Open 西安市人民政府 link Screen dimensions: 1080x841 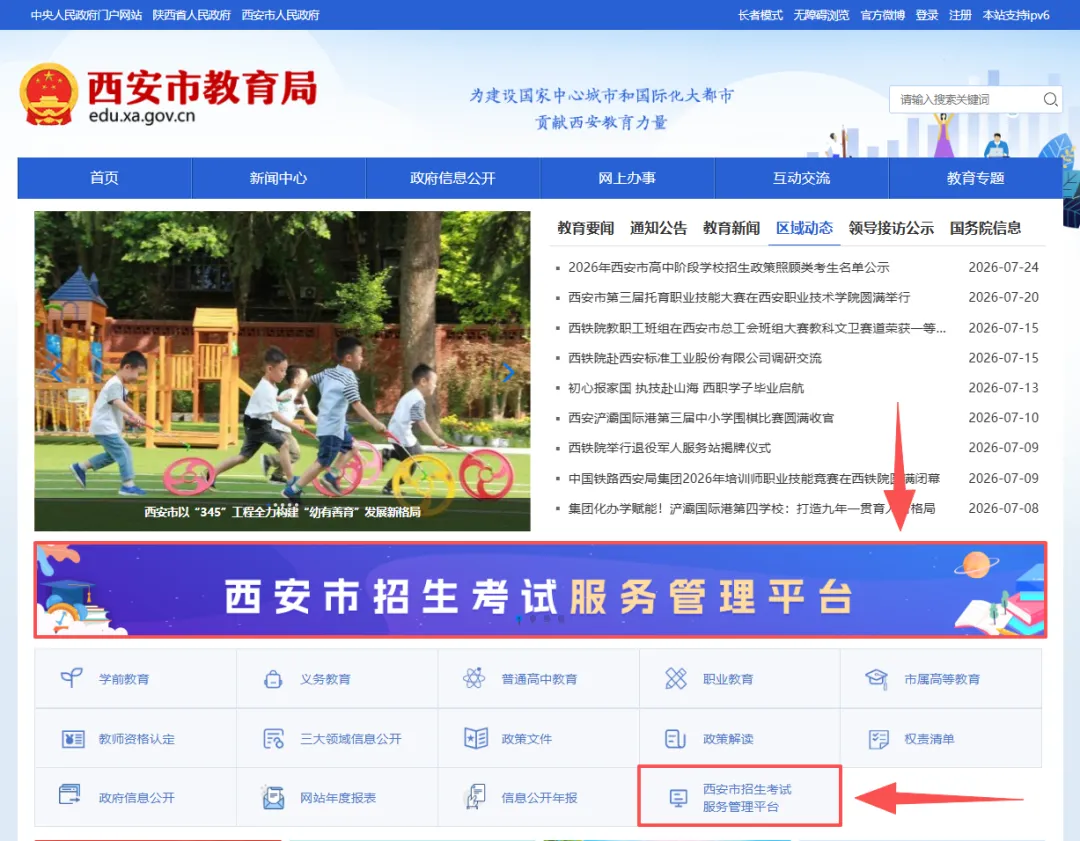[x=280, y=15]
